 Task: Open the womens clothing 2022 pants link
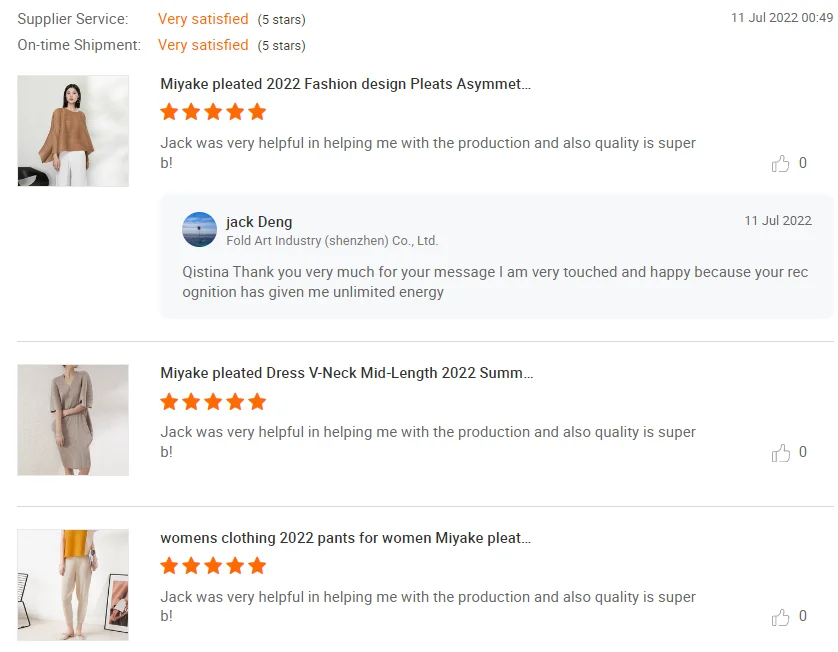(345, 539)
